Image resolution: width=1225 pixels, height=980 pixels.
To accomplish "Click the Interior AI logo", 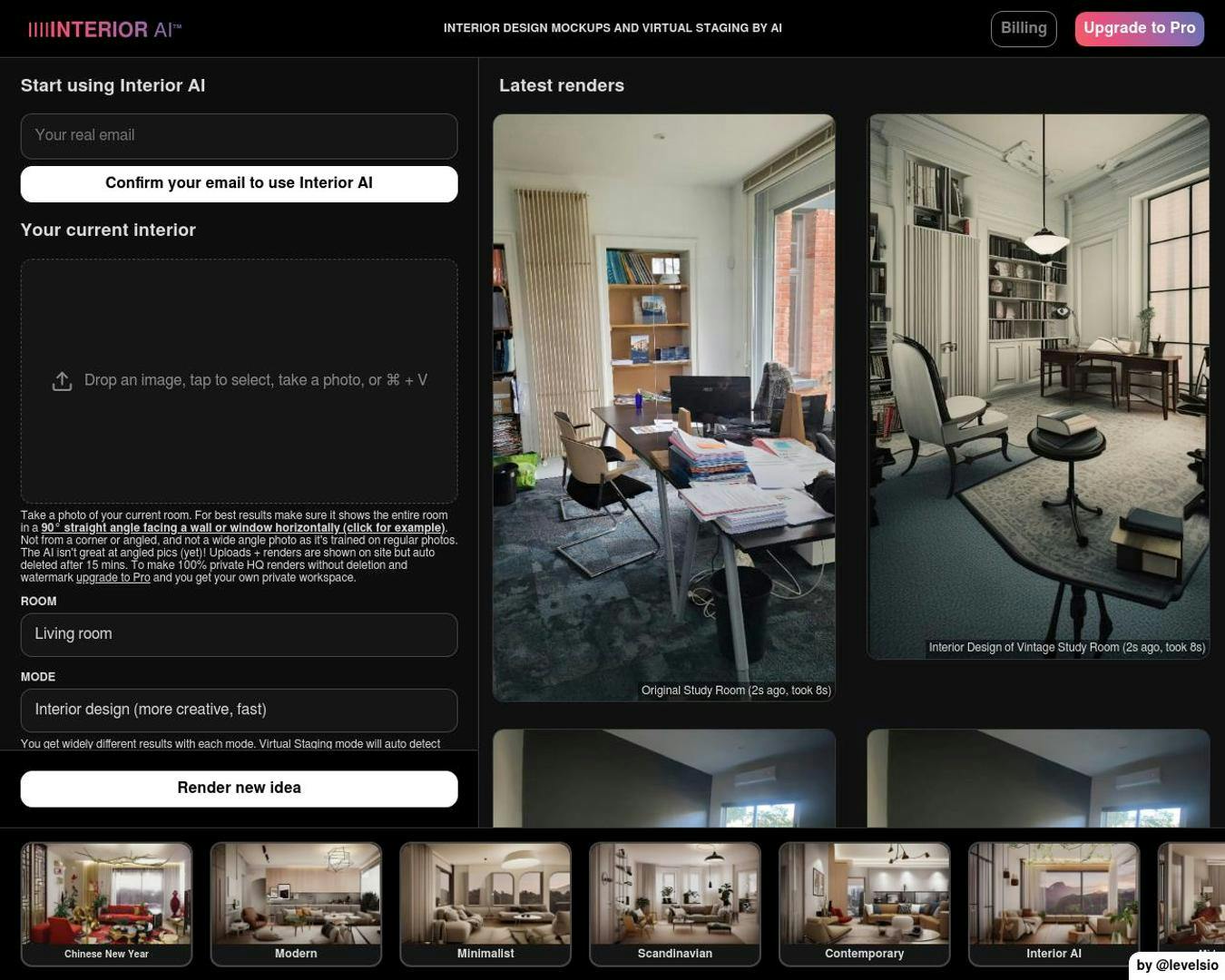I will 105,30.
